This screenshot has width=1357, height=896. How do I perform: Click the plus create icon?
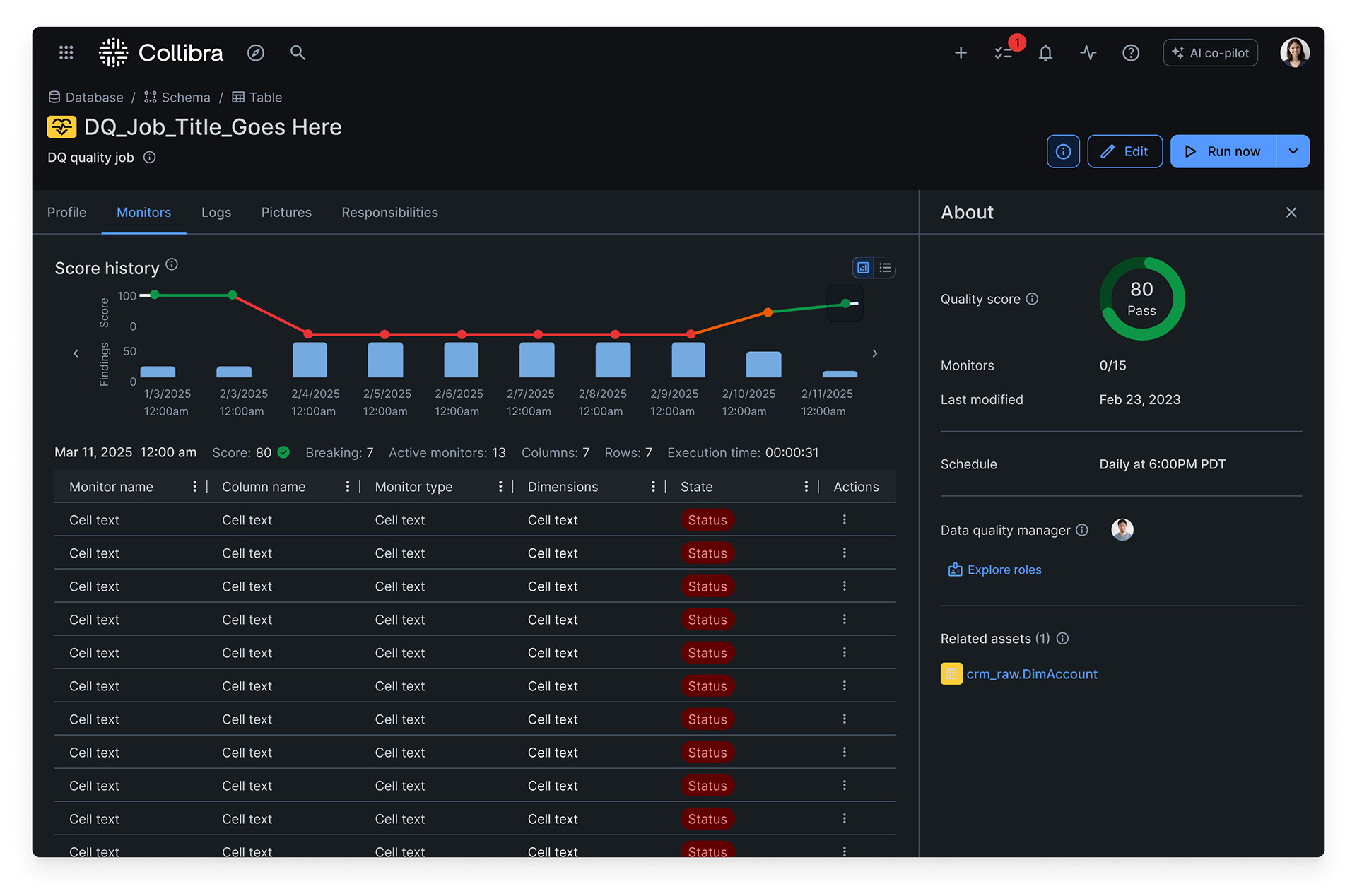click(x=961, y=53)
